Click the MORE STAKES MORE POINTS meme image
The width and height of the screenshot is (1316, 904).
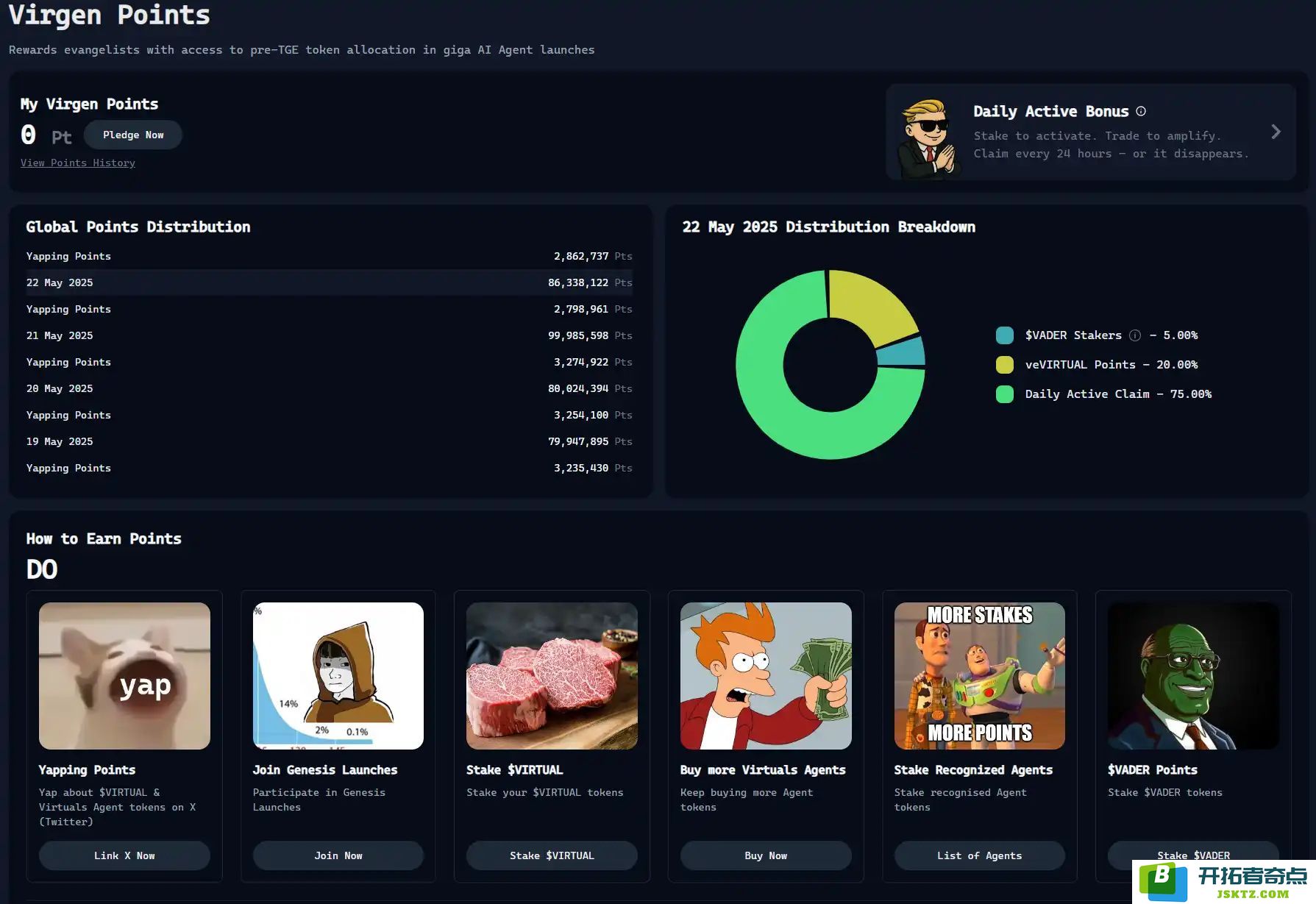979,676
